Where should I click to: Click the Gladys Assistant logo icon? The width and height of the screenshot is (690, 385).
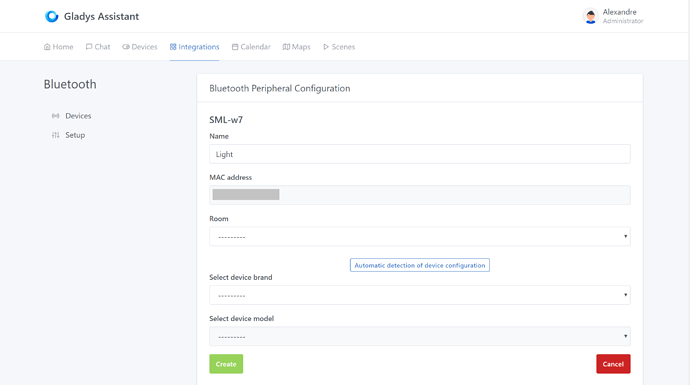51,16
